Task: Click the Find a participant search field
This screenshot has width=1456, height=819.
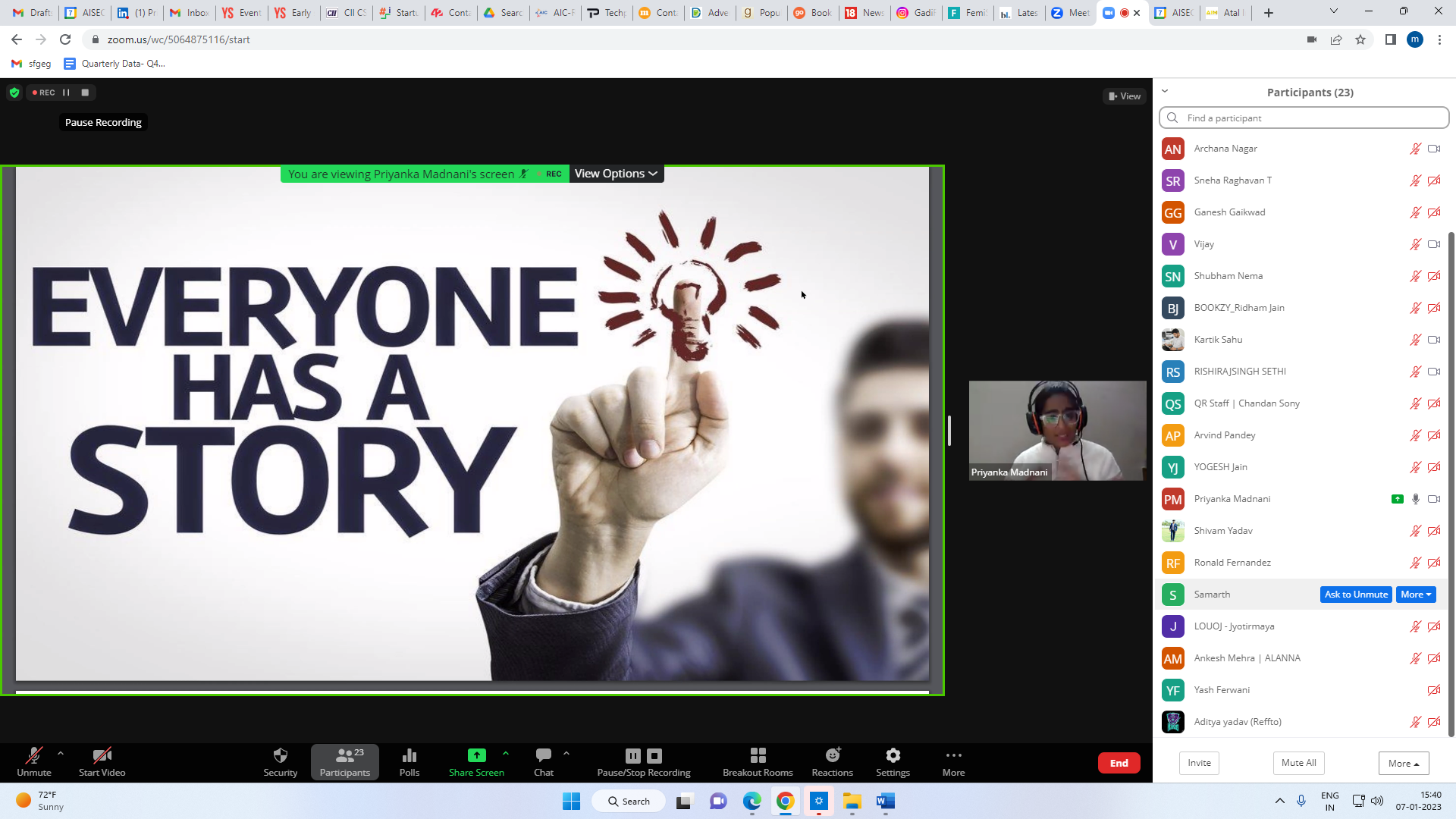Action: pyautogui.click(x=1304, y=118)
